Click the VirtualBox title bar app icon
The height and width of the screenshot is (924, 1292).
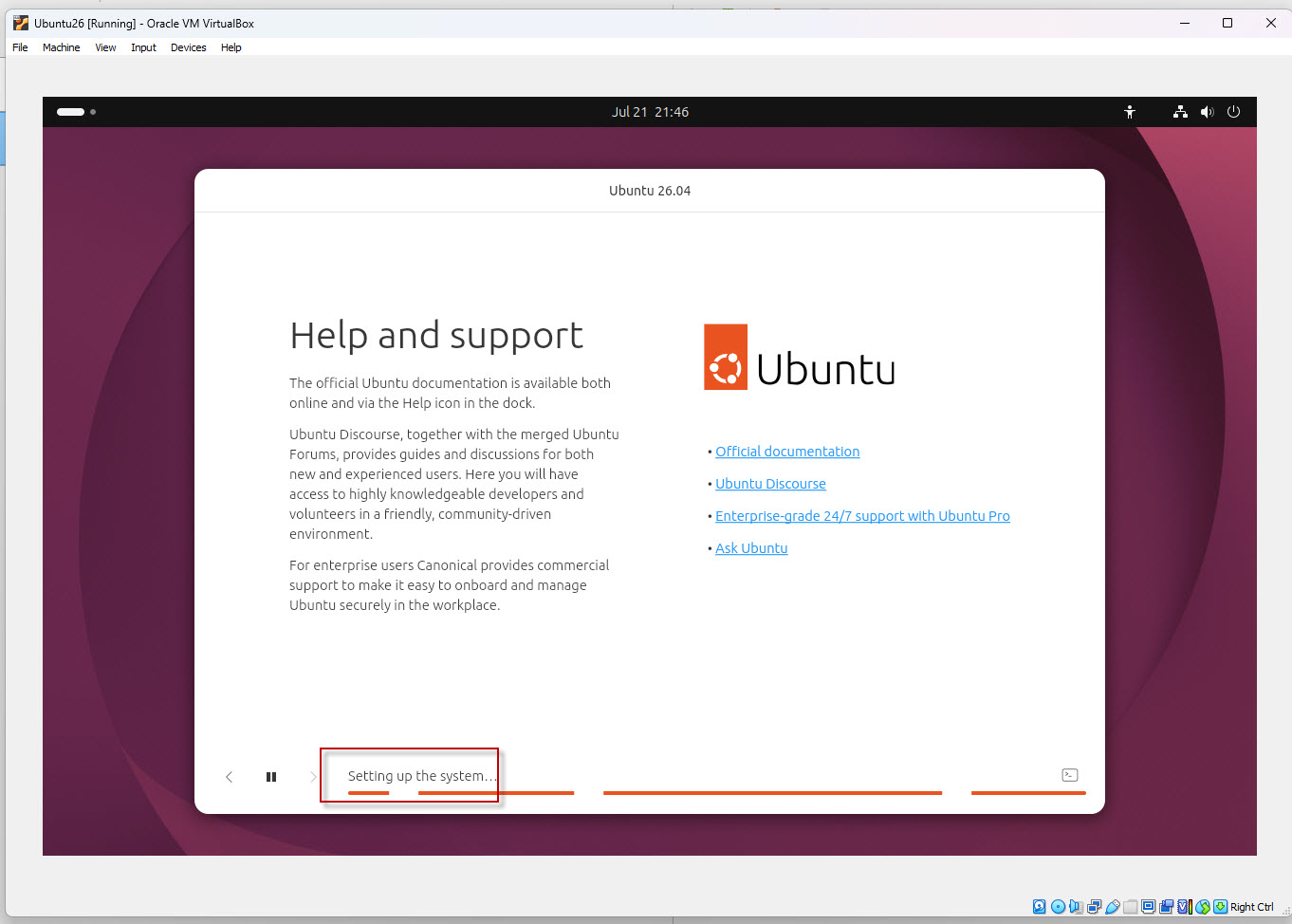[21, 23]
